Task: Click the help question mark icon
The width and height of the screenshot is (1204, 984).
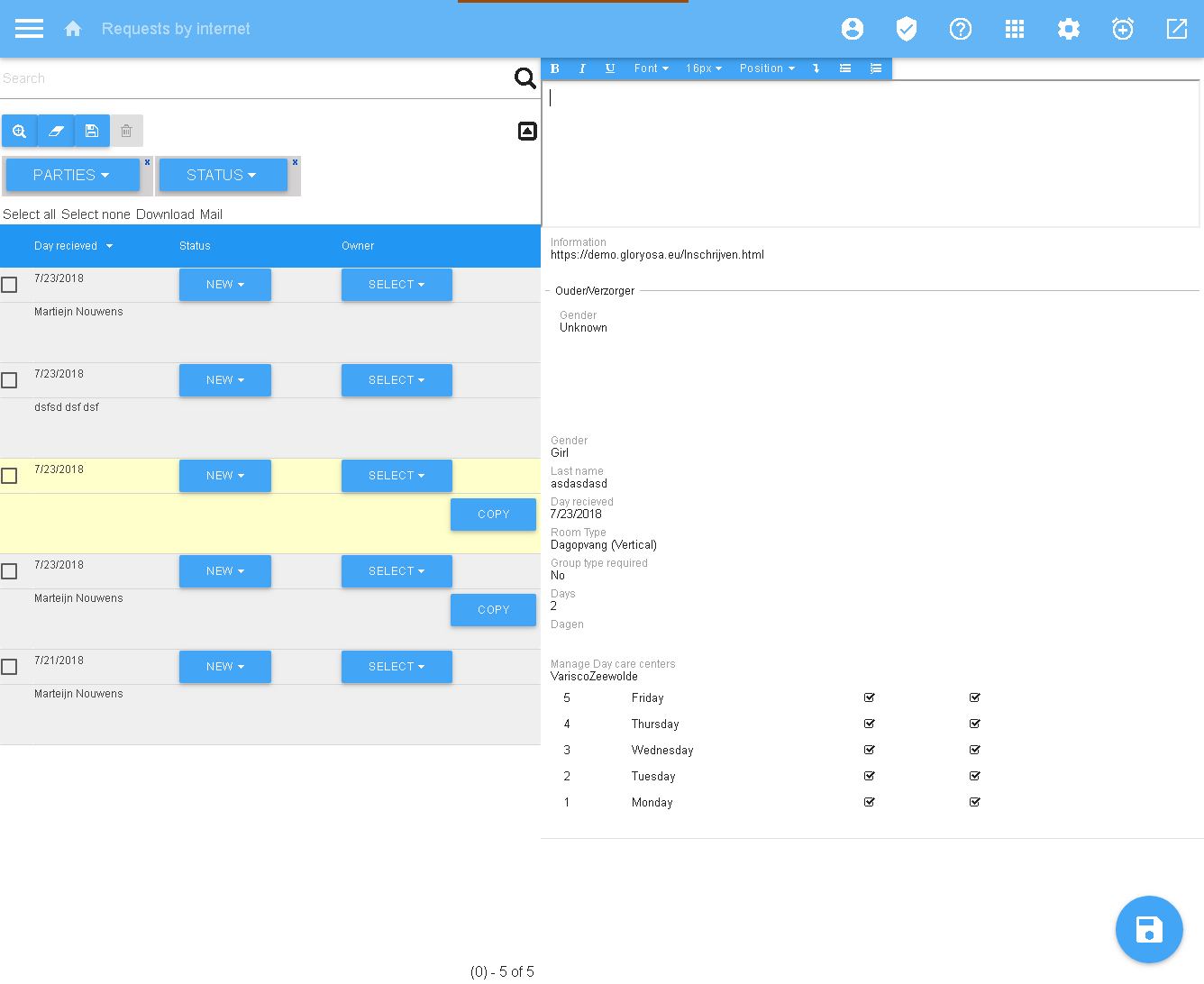Action: (x=960, y=29)
